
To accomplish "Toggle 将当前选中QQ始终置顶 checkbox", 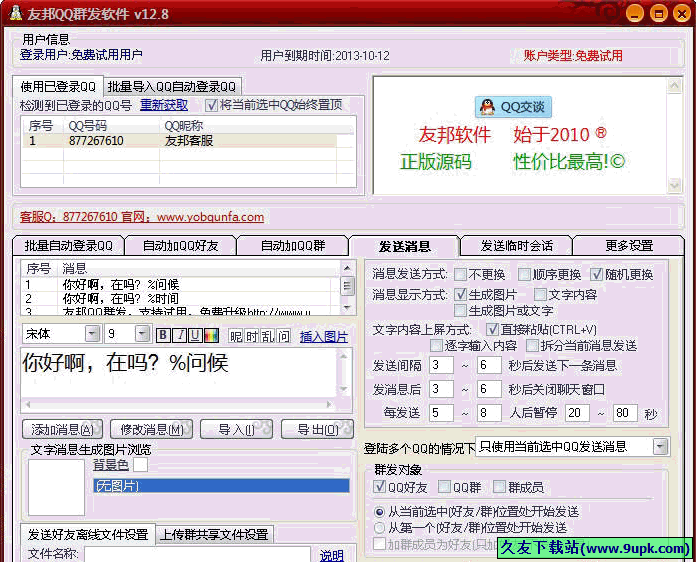I will pos(211,105).
